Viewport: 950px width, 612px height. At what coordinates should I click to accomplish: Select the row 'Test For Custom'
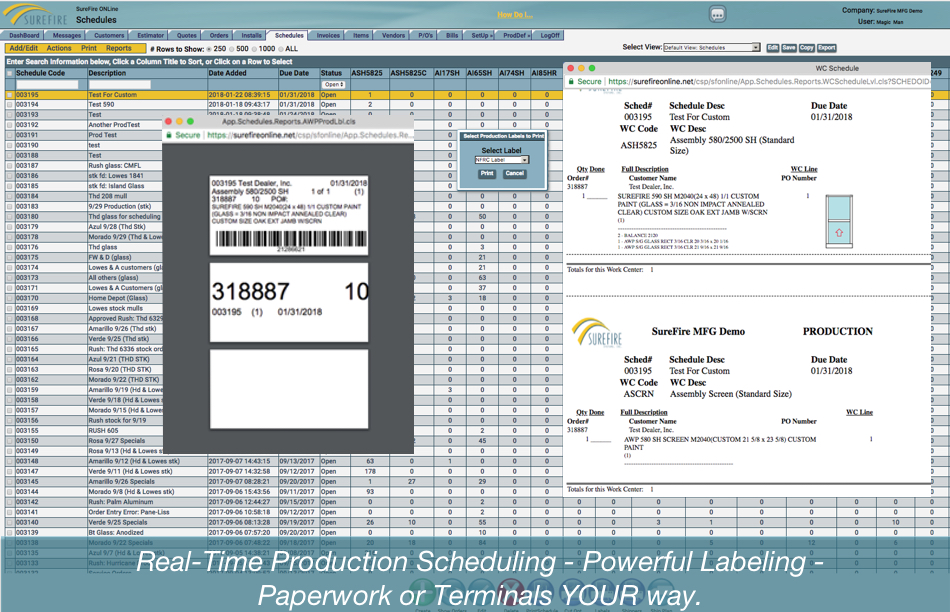(x=286, y=95)
